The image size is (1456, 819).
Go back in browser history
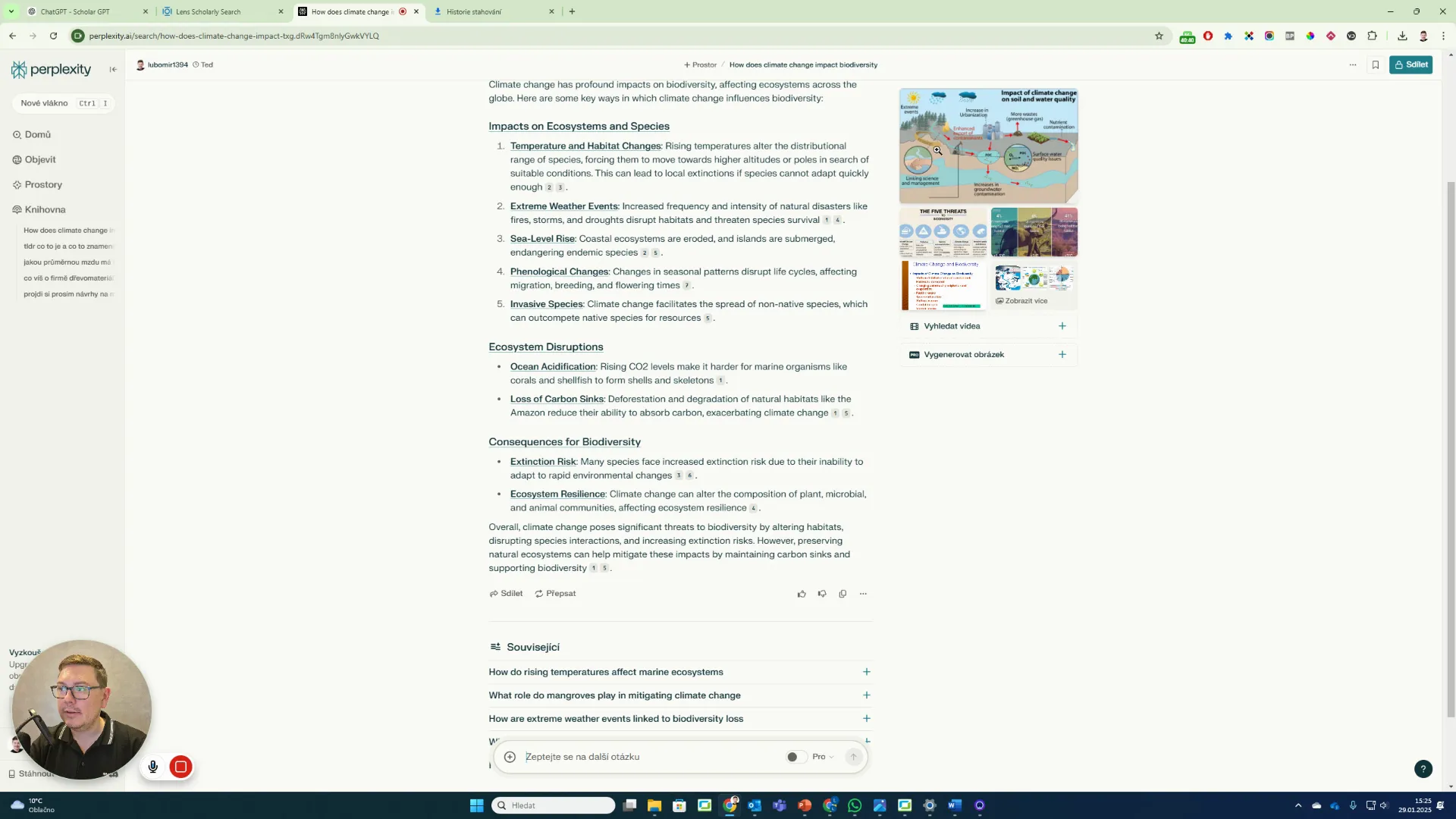pos(13,36)
